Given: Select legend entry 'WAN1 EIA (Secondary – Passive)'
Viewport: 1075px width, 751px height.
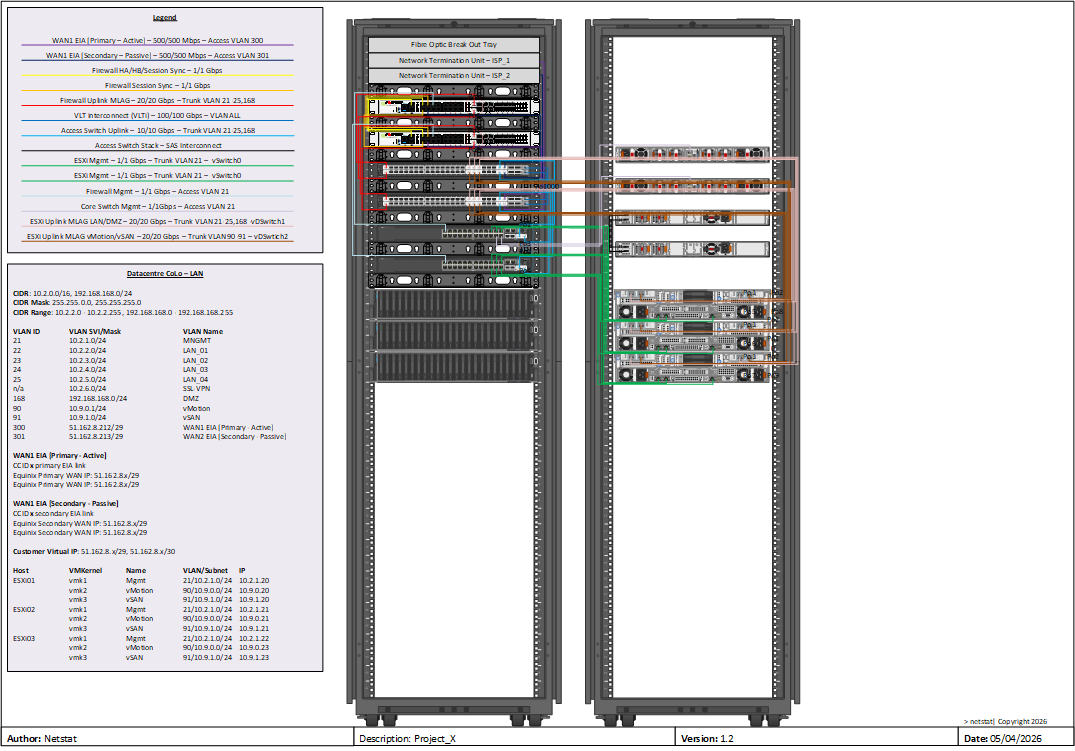Looking at the screenshot, I should pos(158,56).
